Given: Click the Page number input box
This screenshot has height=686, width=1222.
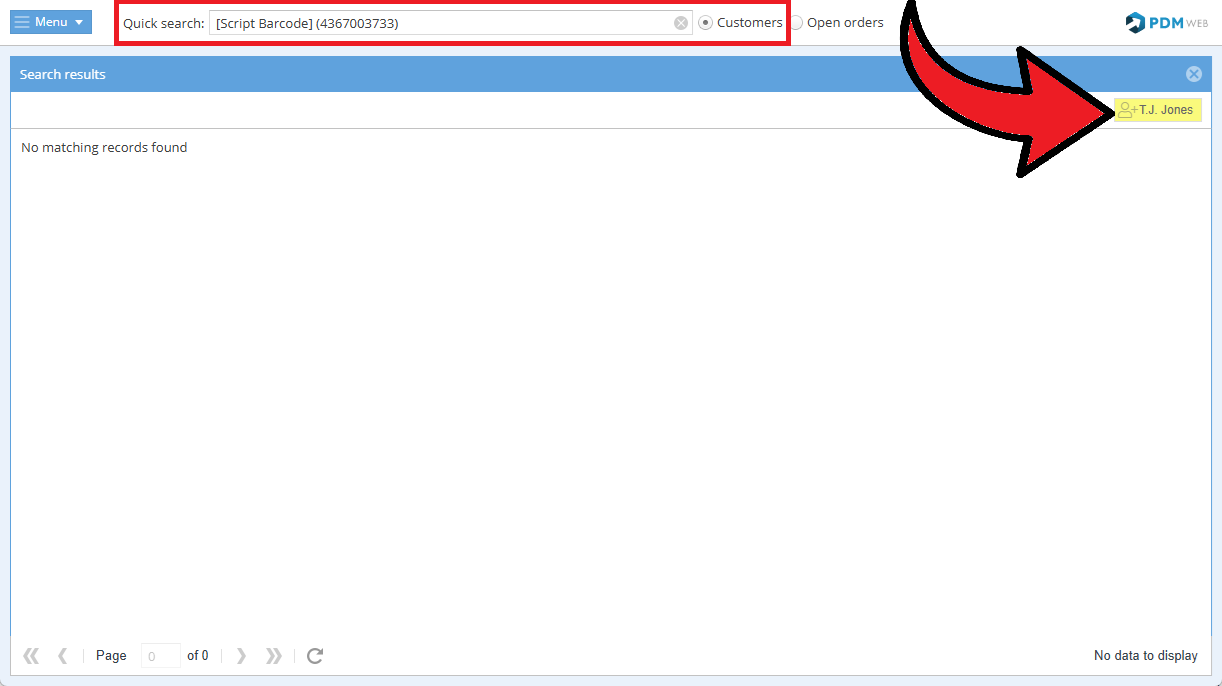Looking at the screenshot, I should [160, 656].
